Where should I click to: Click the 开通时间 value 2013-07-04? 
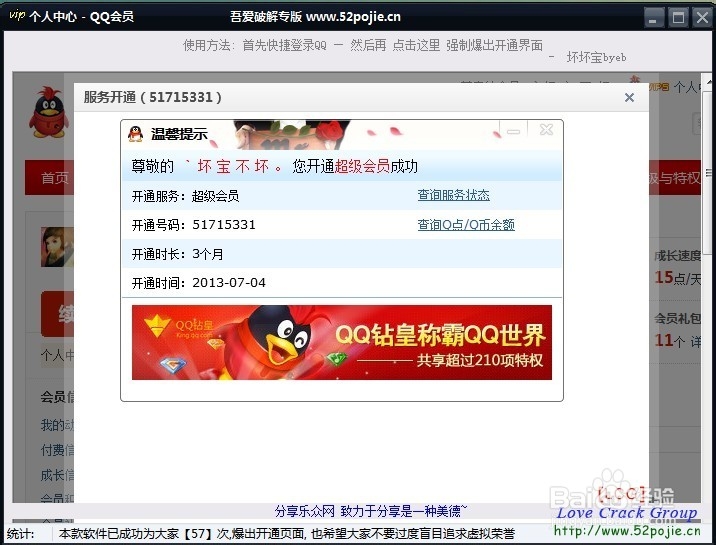coord(229,283)
